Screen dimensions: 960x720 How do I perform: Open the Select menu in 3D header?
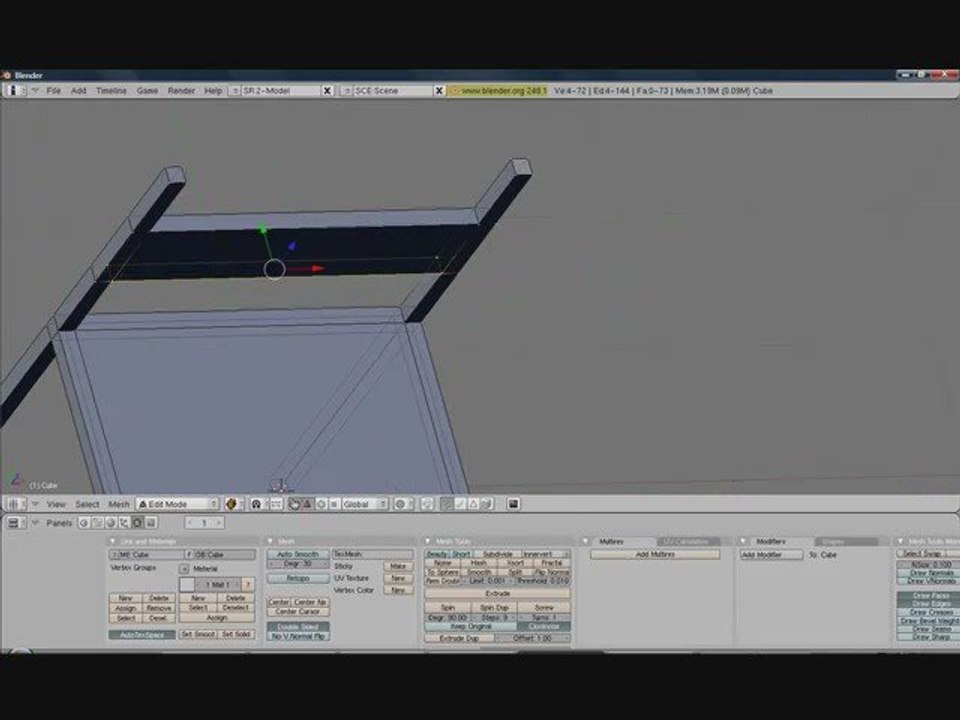pos(87,504)
